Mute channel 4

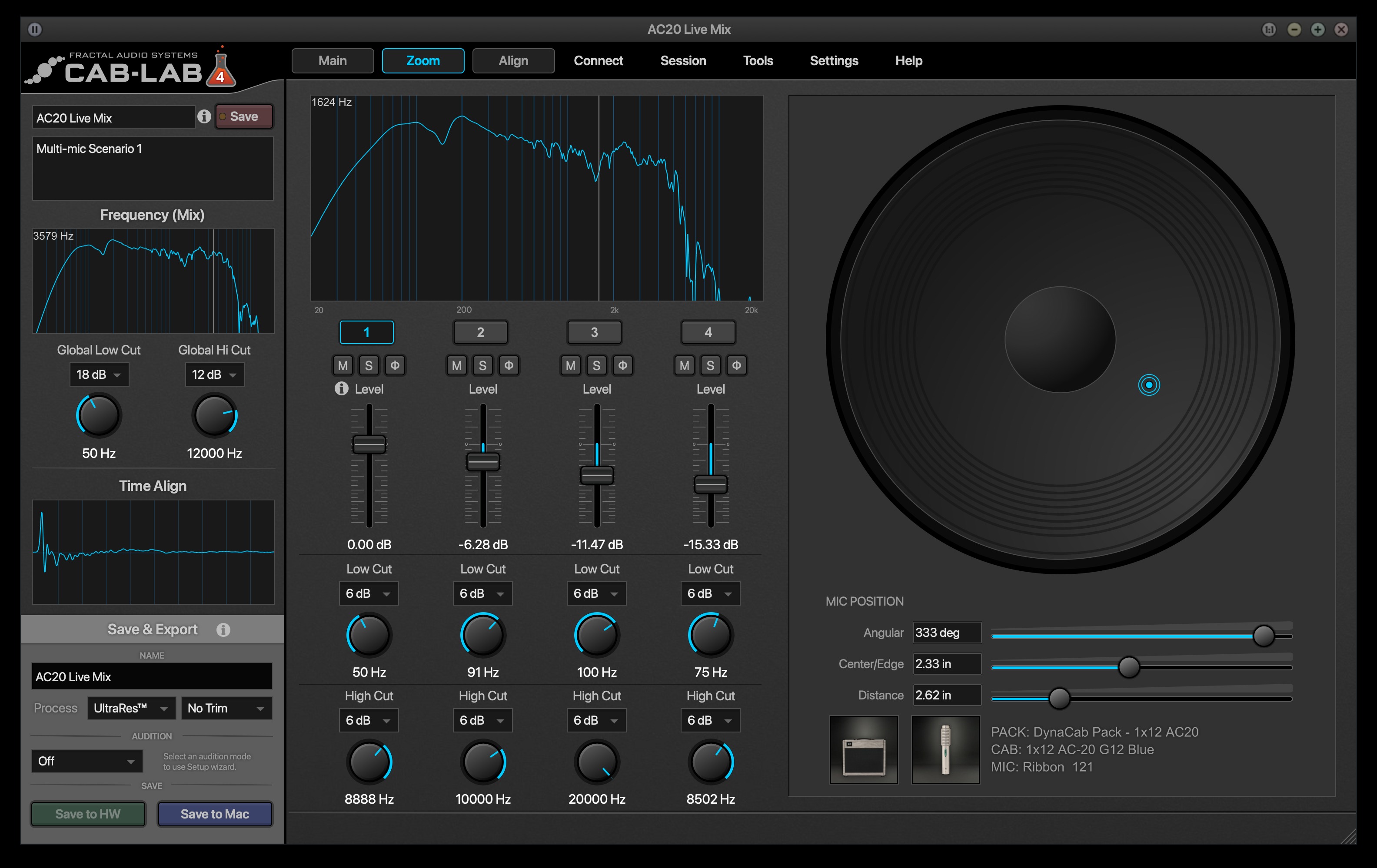684,366
